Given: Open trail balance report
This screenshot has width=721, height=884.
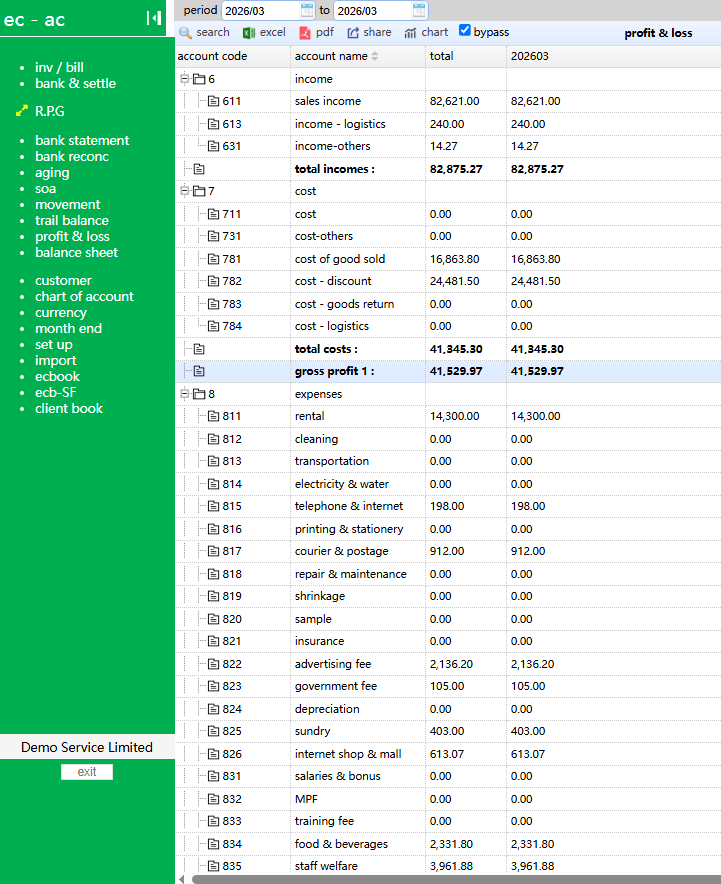Looking at the screenshot, I should (72, 220).
